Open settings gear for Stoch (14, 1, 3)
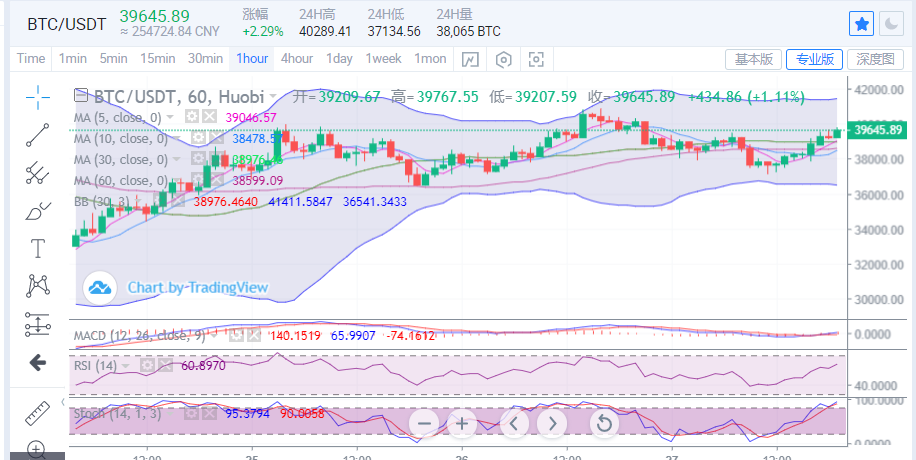This screenshot has width=916, height=460. 192,414
